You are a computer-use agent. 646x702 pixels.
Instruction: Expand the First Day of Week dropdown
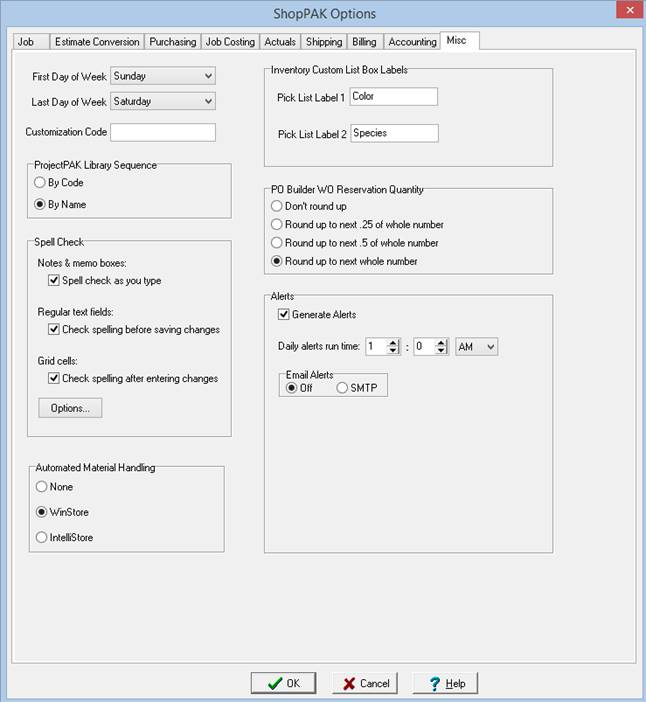(x=207, y=76)
